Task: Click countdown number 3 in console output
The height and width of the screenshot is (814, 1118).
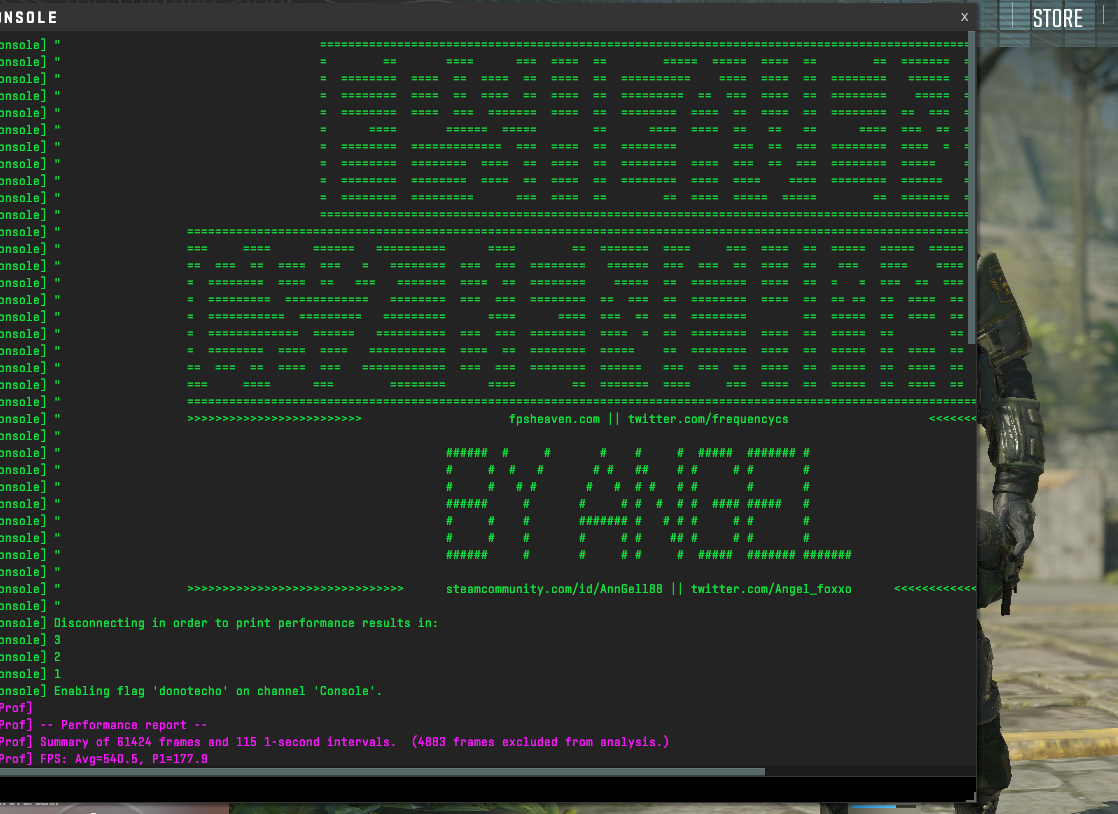Action: (x=58, y=640)
